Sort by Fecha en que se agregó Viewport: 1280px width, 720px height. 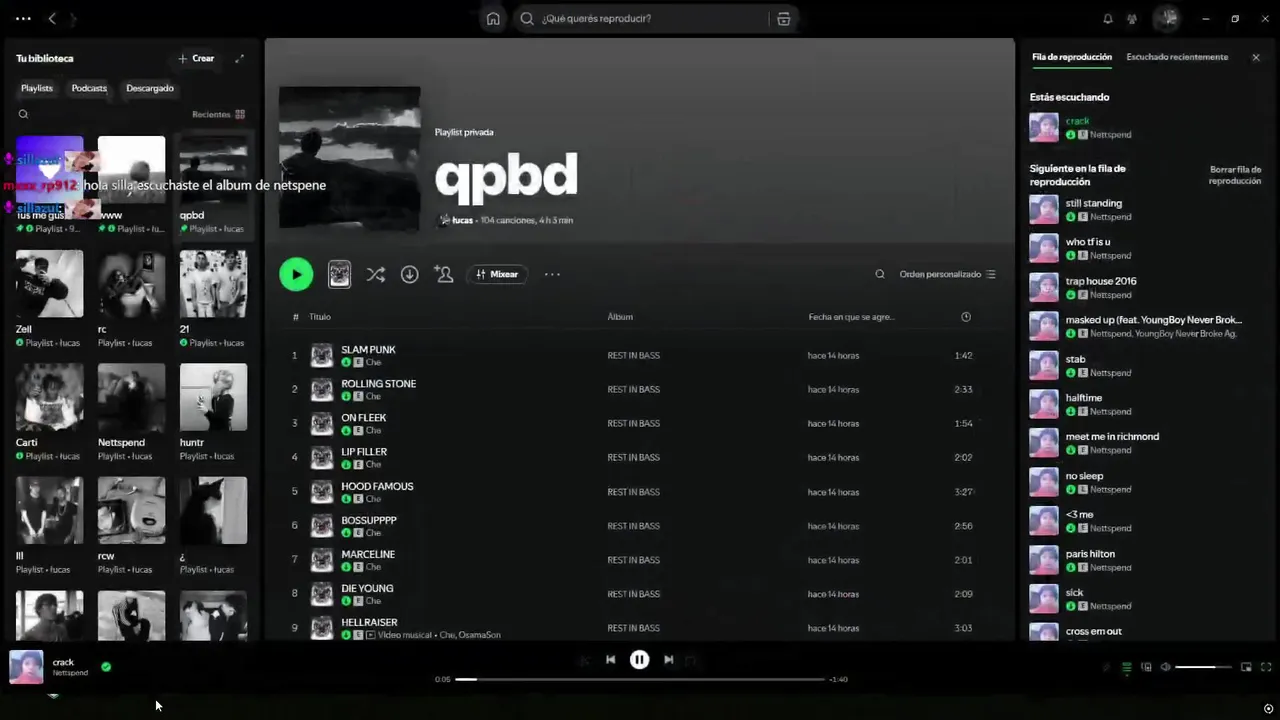[851, 317]
